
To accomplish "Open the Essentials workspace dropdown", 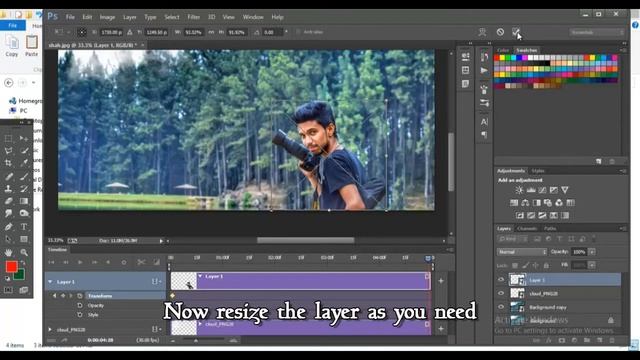I will [597, 32].
